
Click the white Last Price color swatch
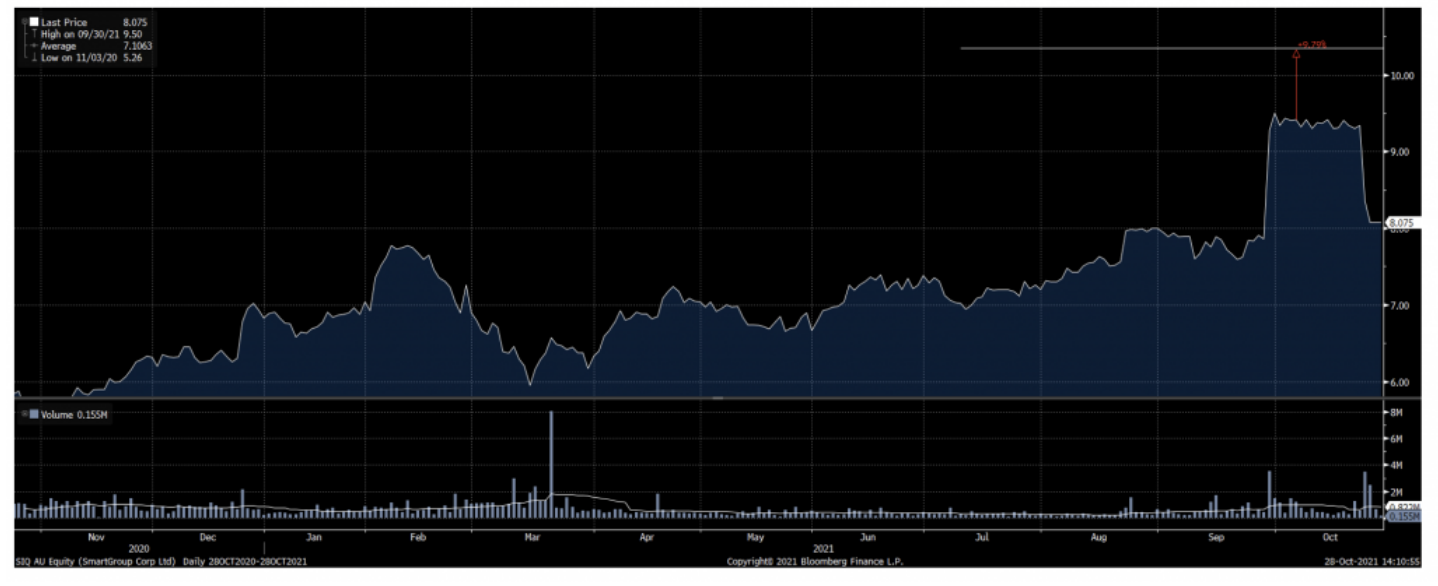[x=34, y=21]
